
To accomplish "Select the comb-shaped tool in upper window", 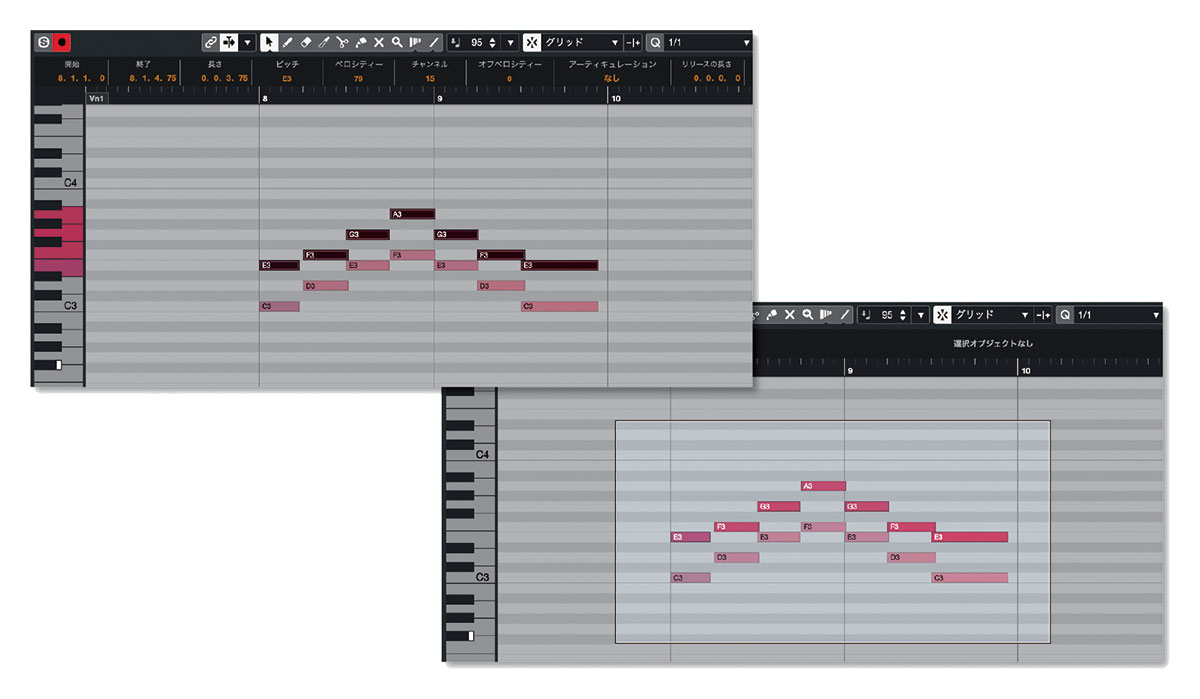I will pos(414,42).
